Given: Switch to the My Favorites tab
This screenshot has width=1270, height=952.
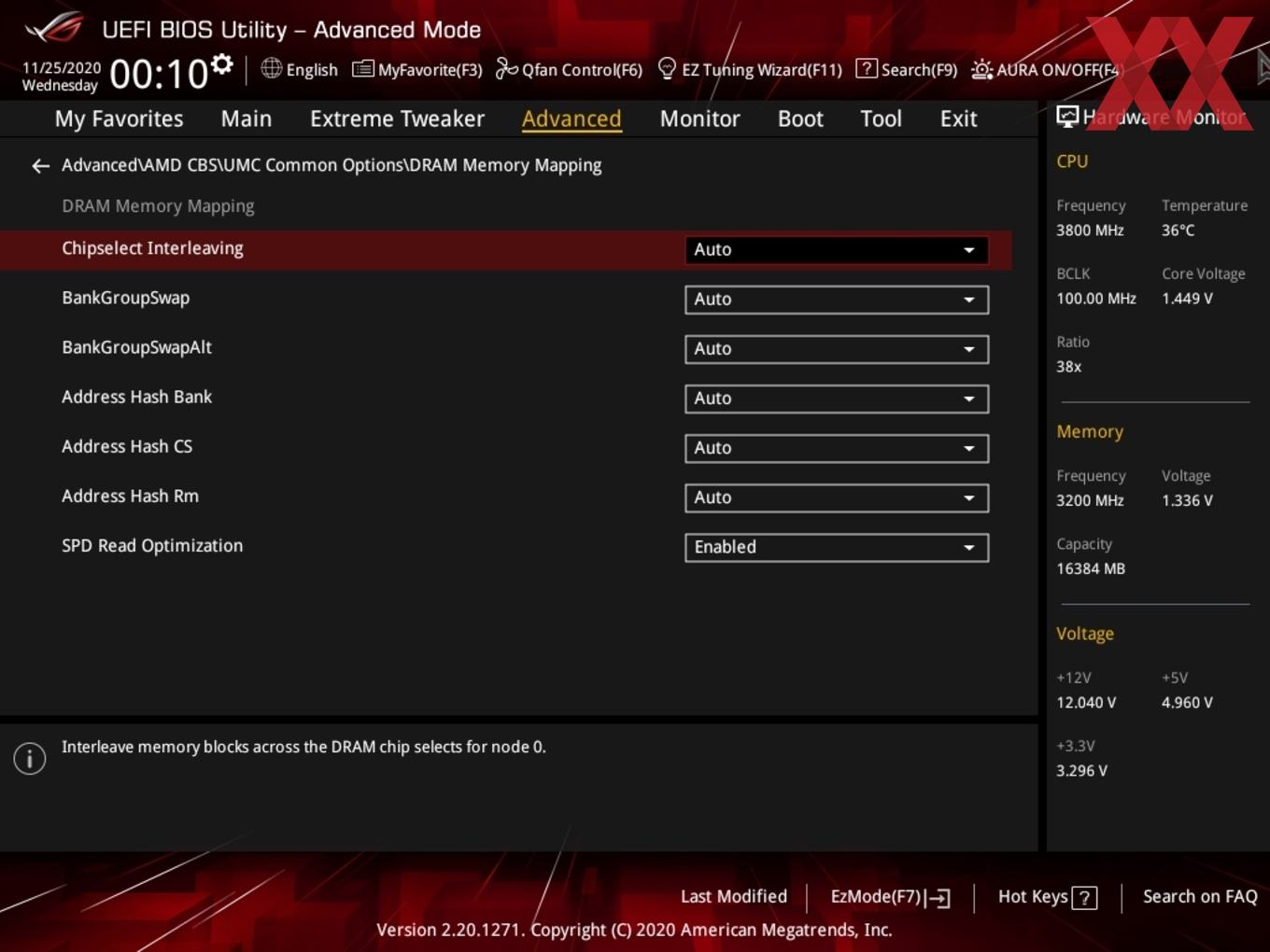Looking at the screenshot, I should click(119, 119).
